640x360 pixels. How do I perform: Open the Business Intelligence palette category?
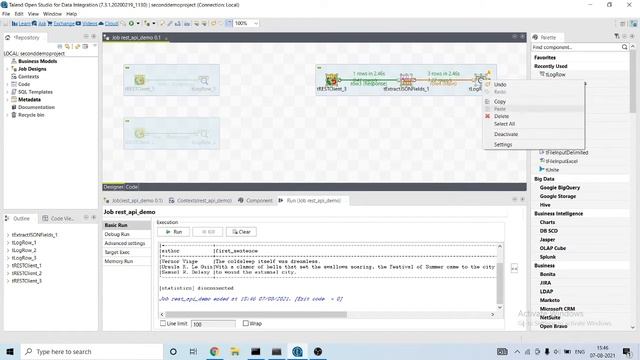point(558,213)
